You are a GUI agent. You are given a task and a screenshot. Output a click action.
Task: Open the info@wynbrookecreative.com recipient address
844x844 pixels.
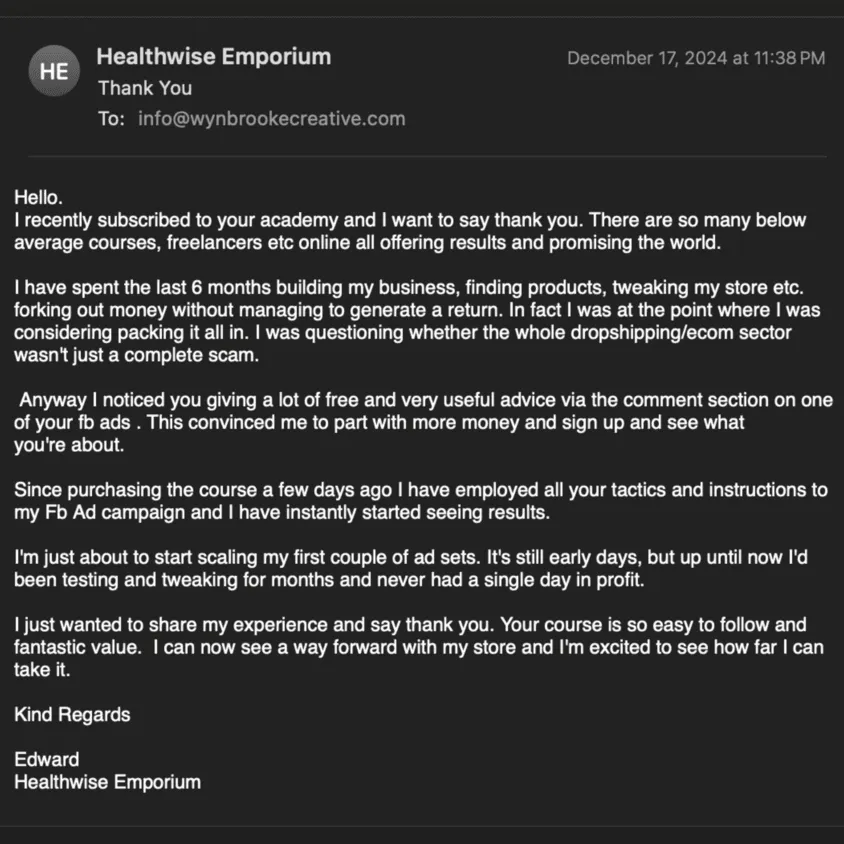pos(272,119)
